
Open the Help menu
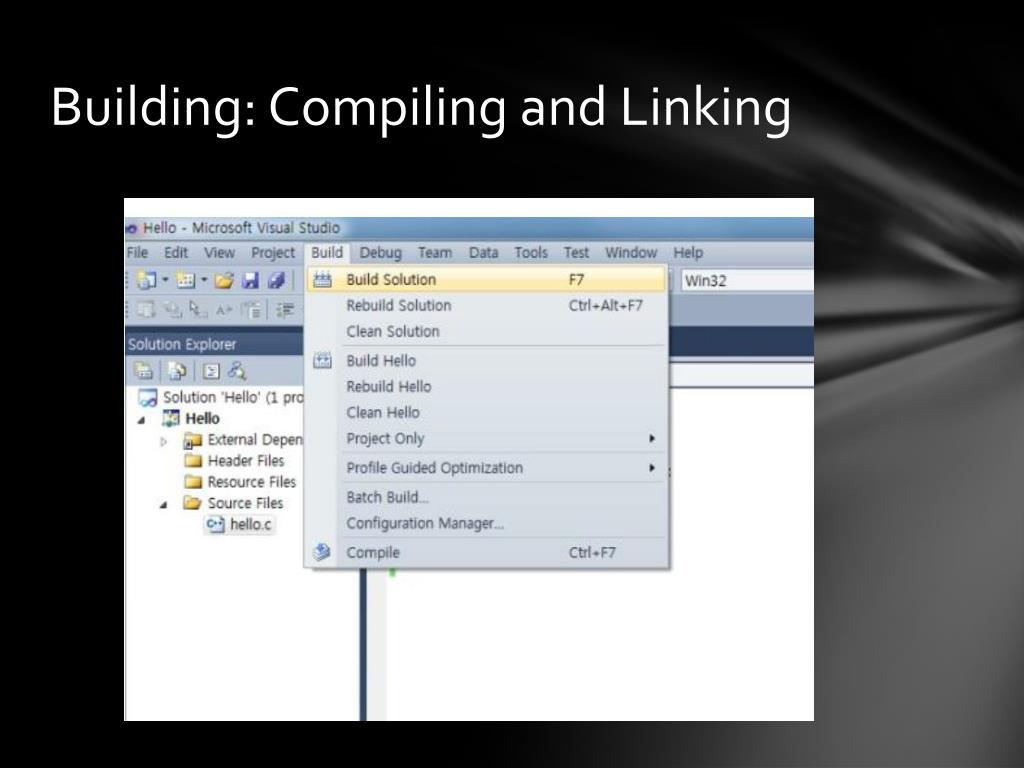(688, 253)
